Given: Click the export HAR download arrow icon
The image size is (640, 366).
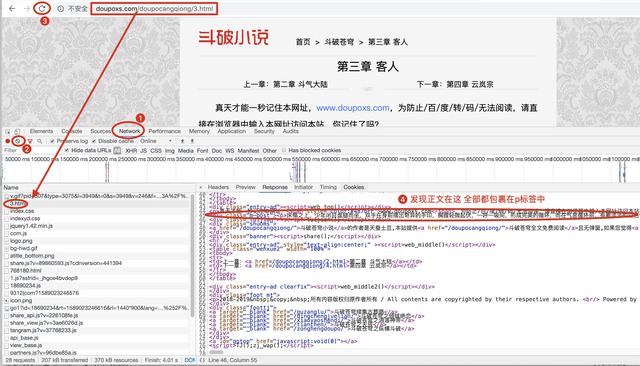Looking at the screenshot, I should 192,141.
